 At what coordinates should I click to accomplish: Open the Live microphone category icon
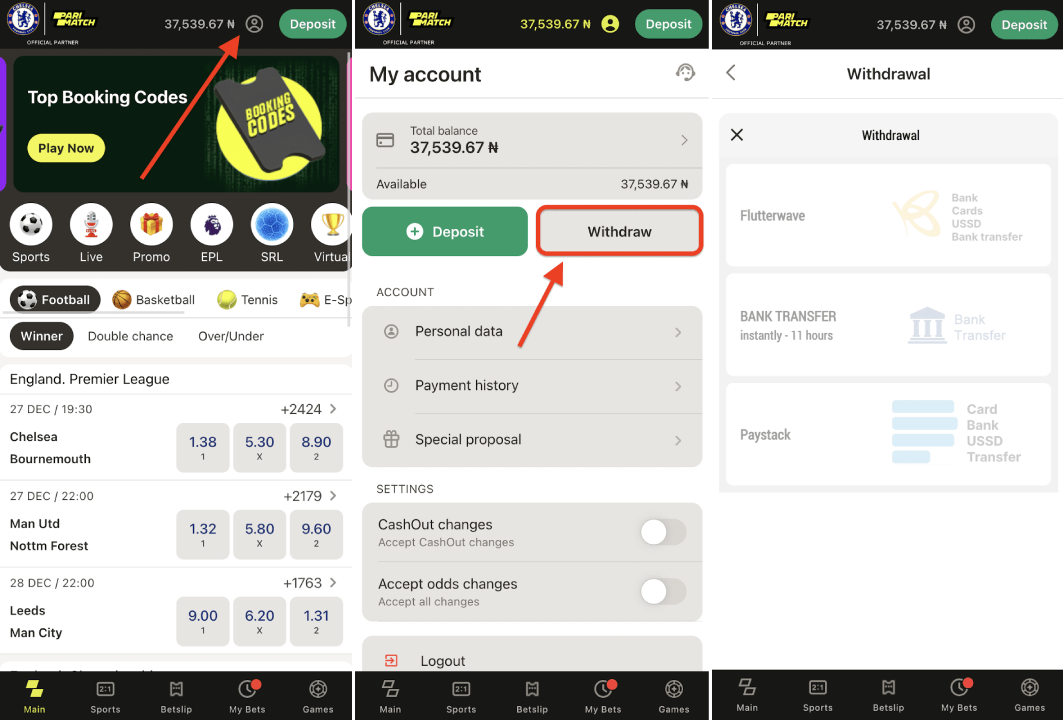[x=91, y=224]
